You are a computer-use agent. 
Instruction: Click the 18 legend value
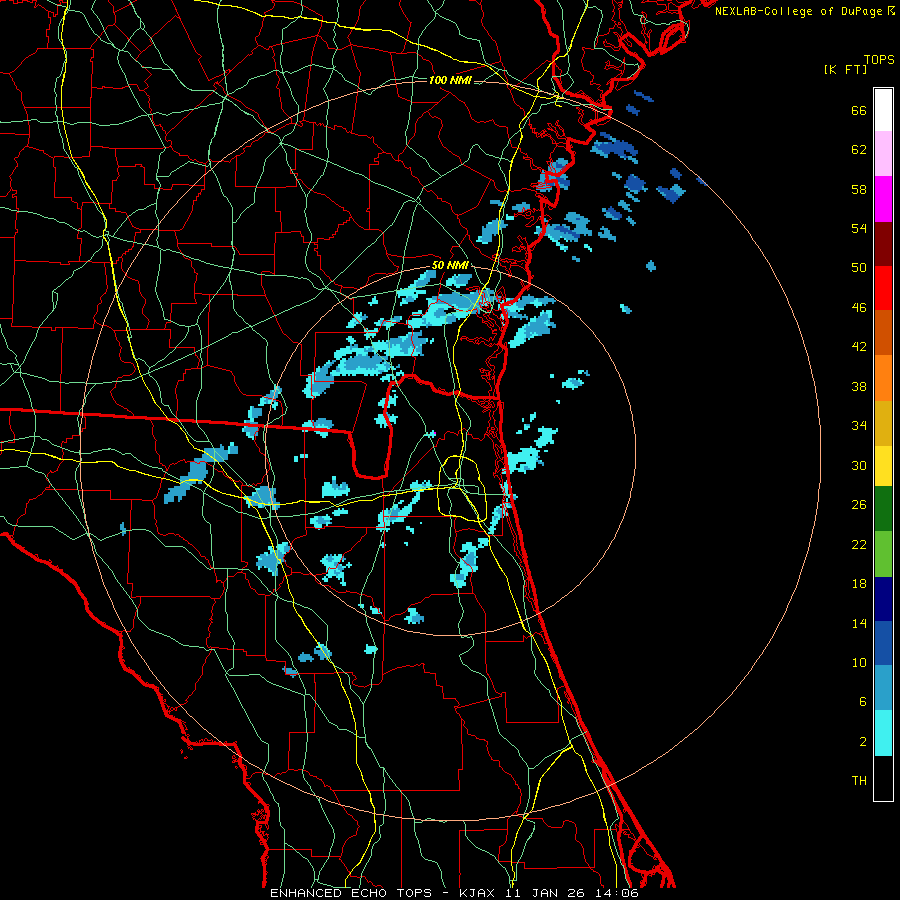(859, 584)
